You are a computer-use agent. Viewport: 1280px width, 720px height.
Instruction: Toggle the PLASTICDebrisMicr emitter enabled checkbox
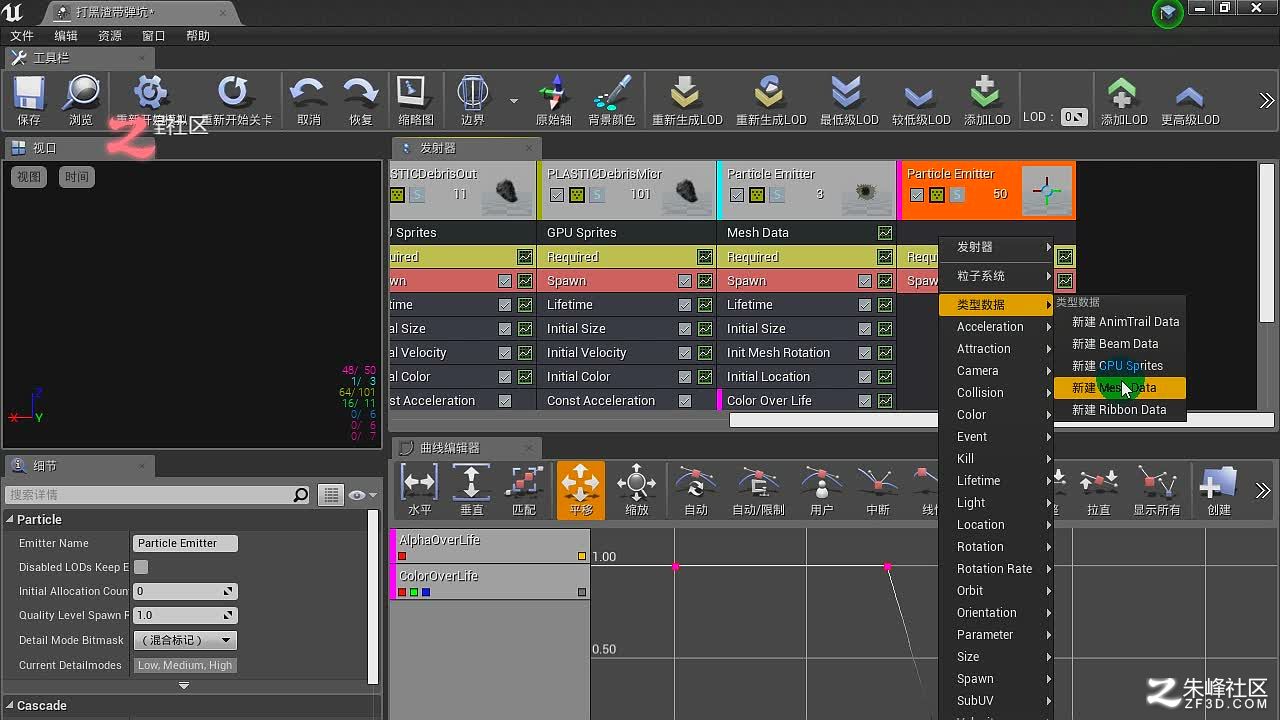point(557,195)
